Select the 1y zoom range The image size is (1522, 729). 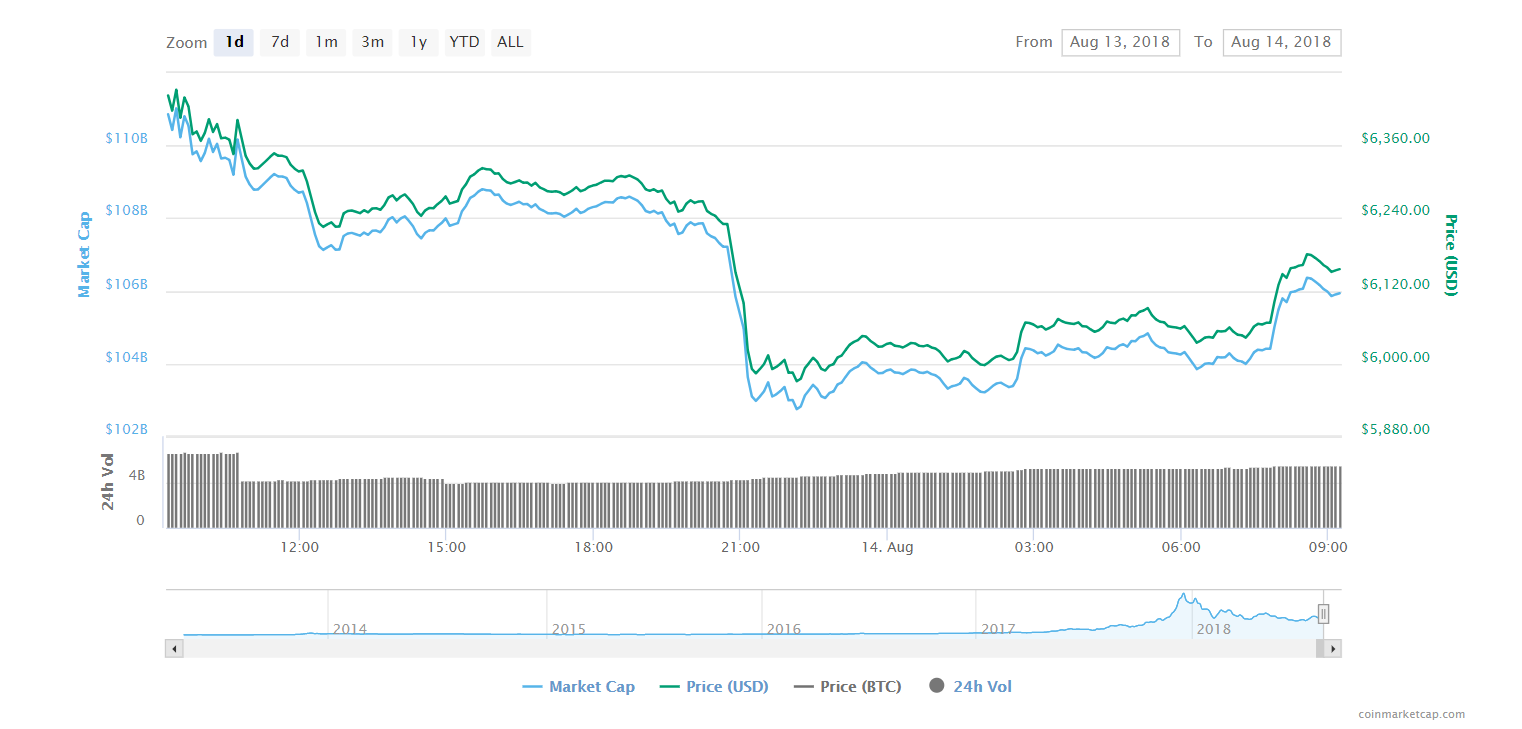[418, 42]
